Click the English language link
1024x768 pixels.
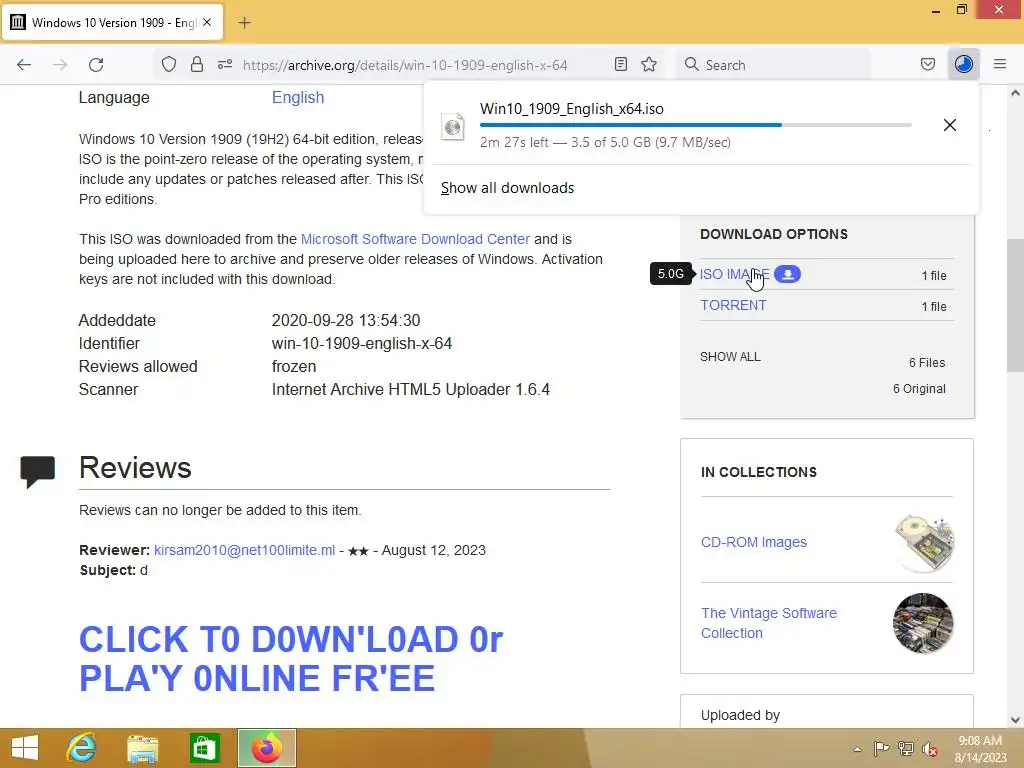298,97
